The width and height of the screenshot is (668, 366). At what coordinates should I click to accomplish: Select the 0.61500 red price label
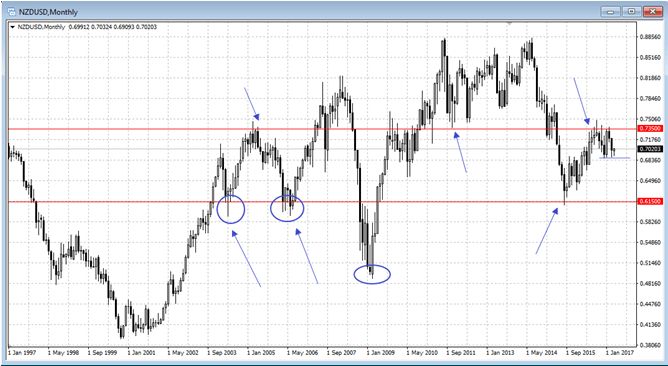pos(650,201)
